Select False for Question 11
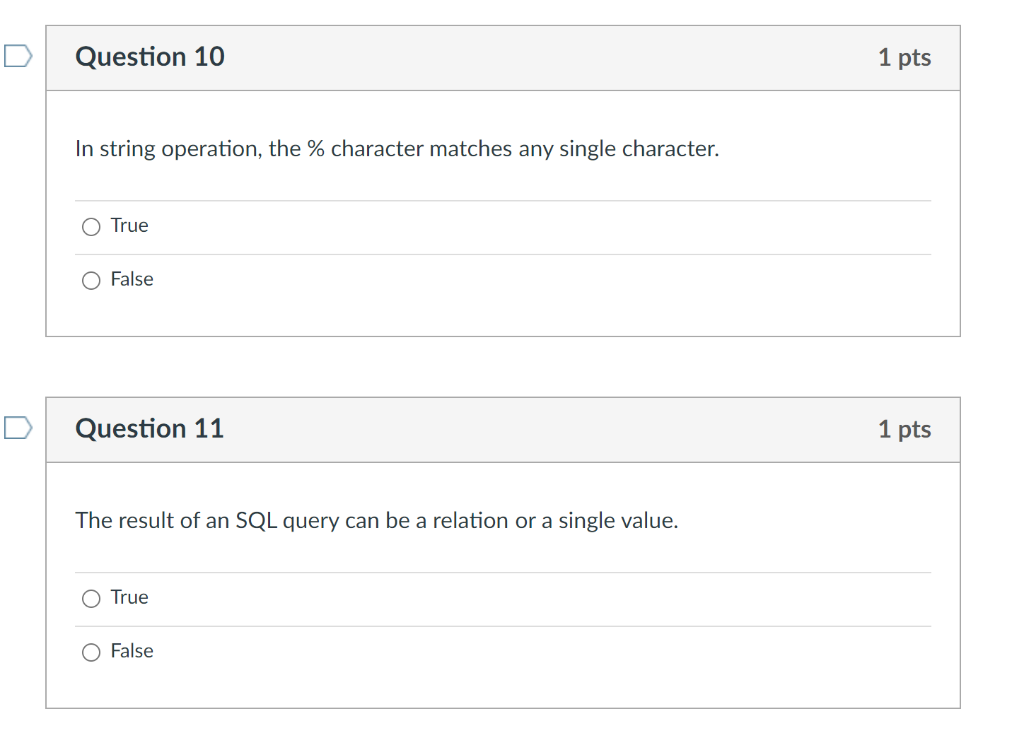 [90, 651]
